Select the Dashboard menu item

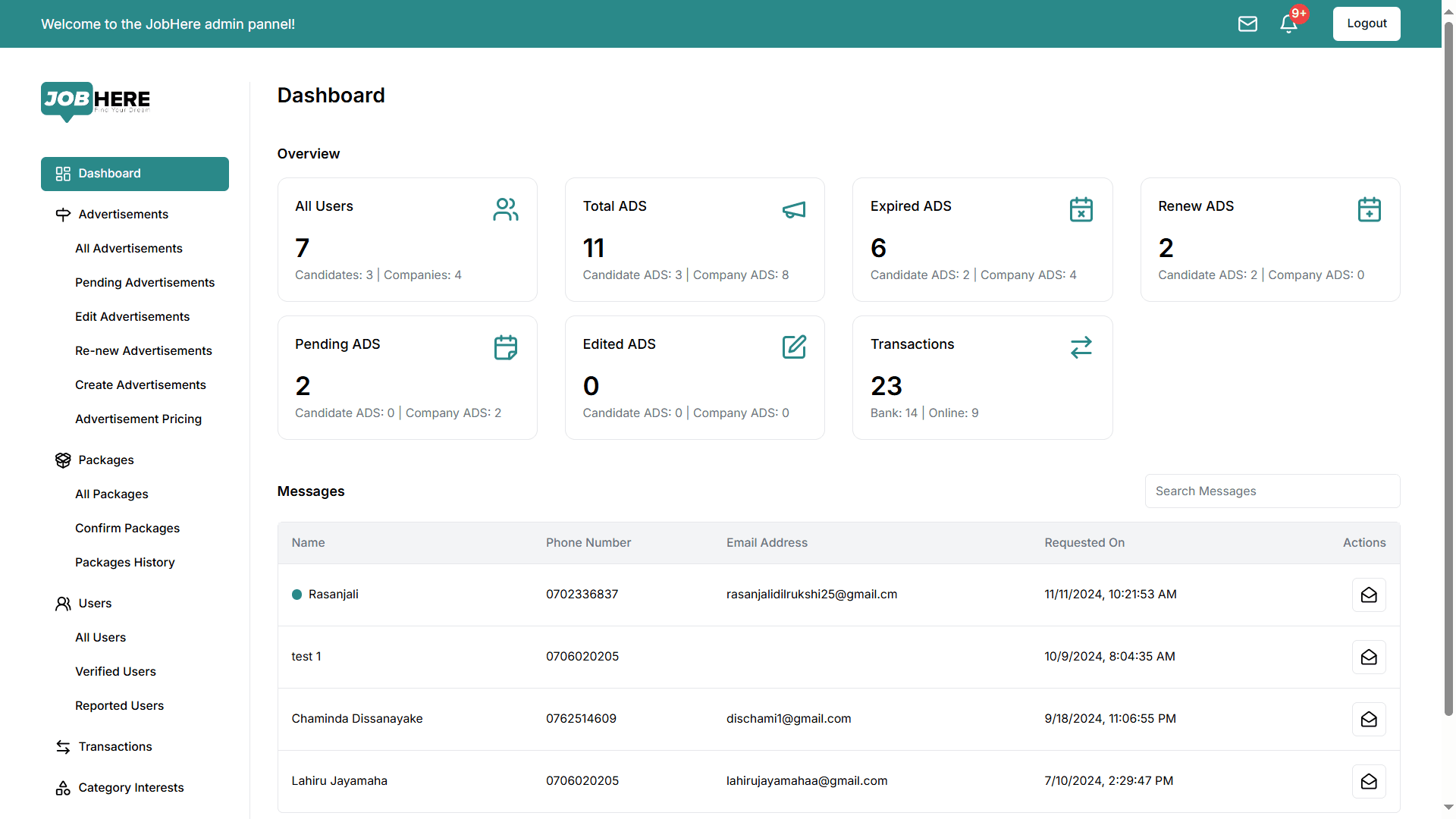click(134, 174)
